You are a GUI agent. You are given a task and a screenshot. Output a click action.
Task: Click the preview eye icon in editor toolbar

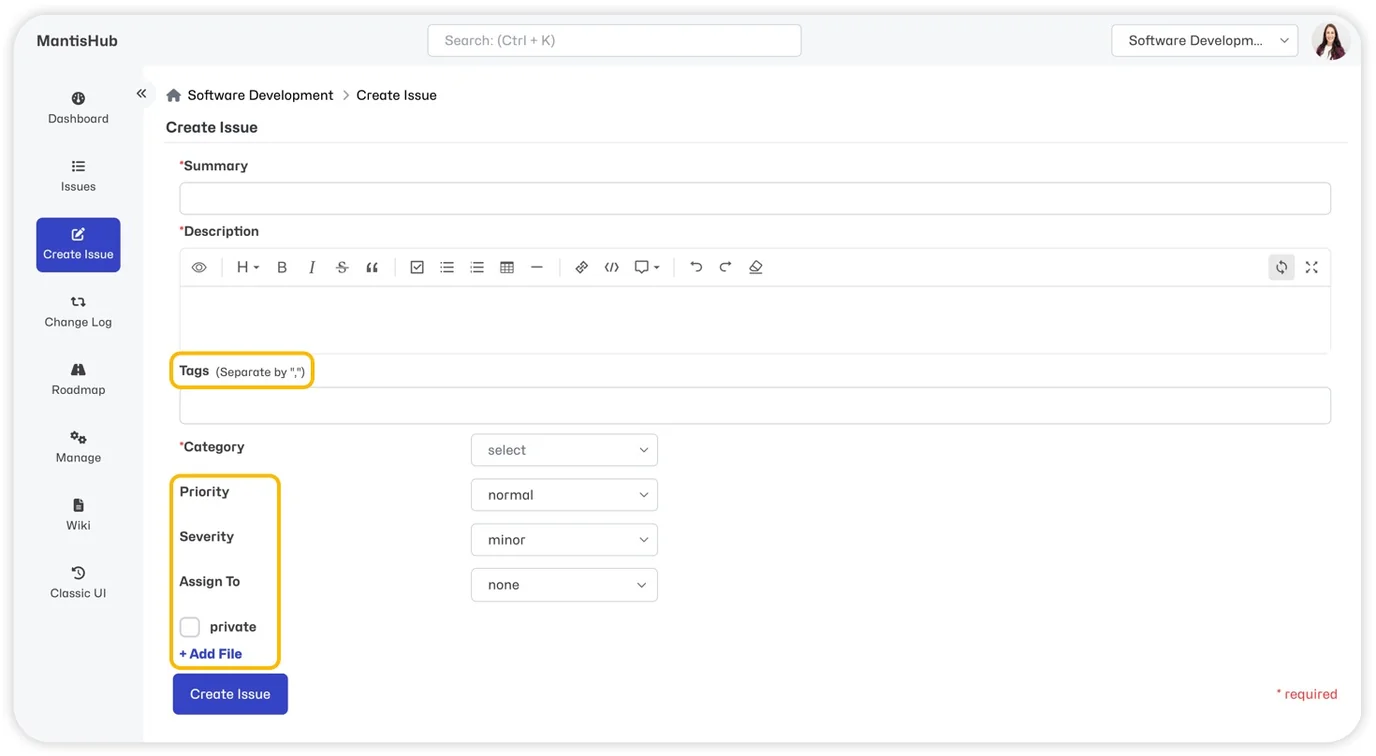199,268
